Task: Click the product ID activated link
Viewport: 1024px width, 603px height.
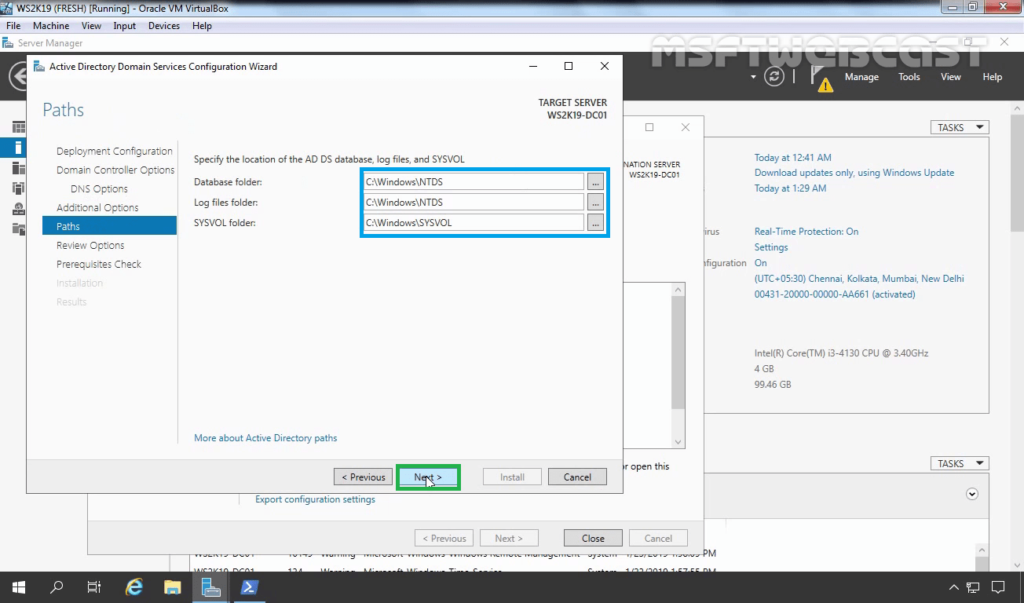Action: pyautogui.click(x=835, y=294)
